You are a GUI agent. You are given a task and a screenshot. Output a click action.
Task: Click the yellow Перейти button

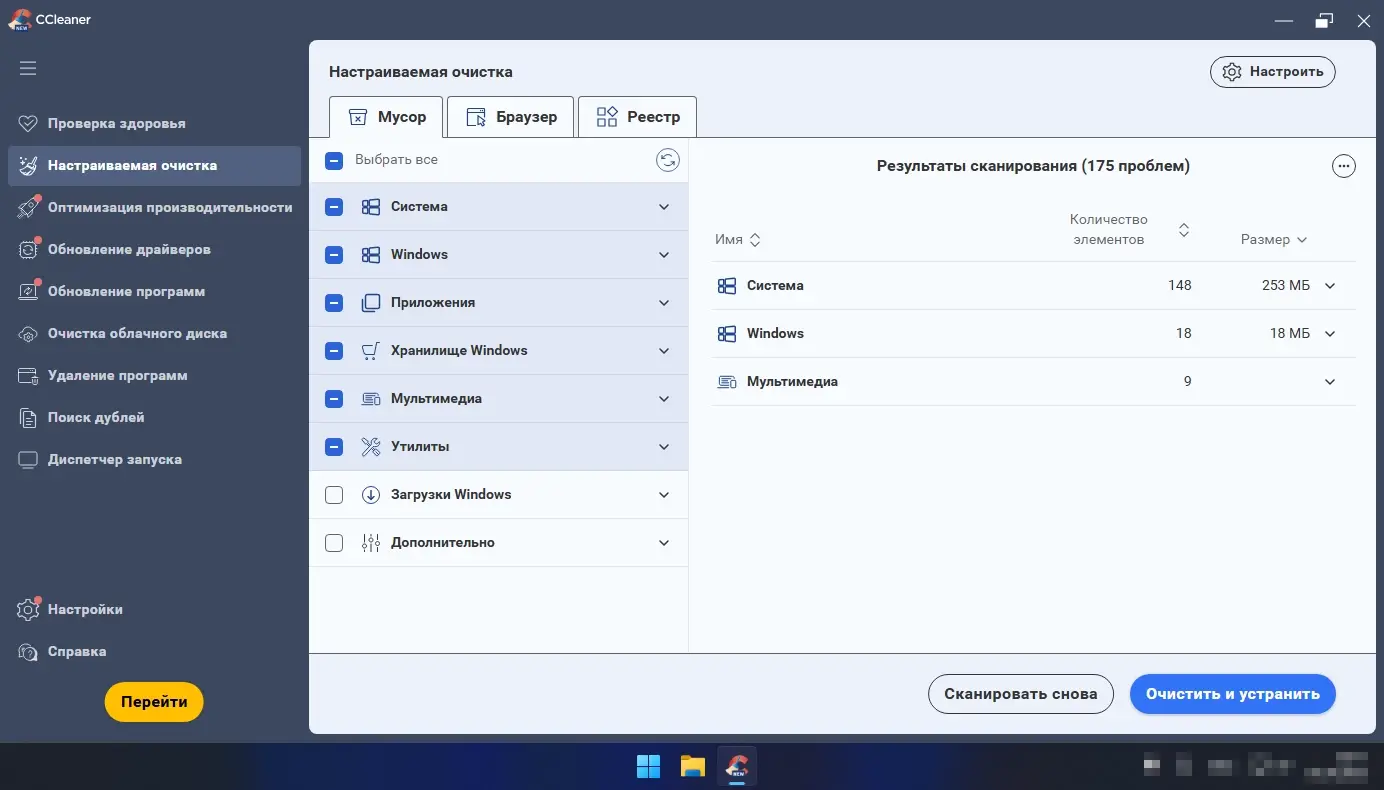click(154, 702)
